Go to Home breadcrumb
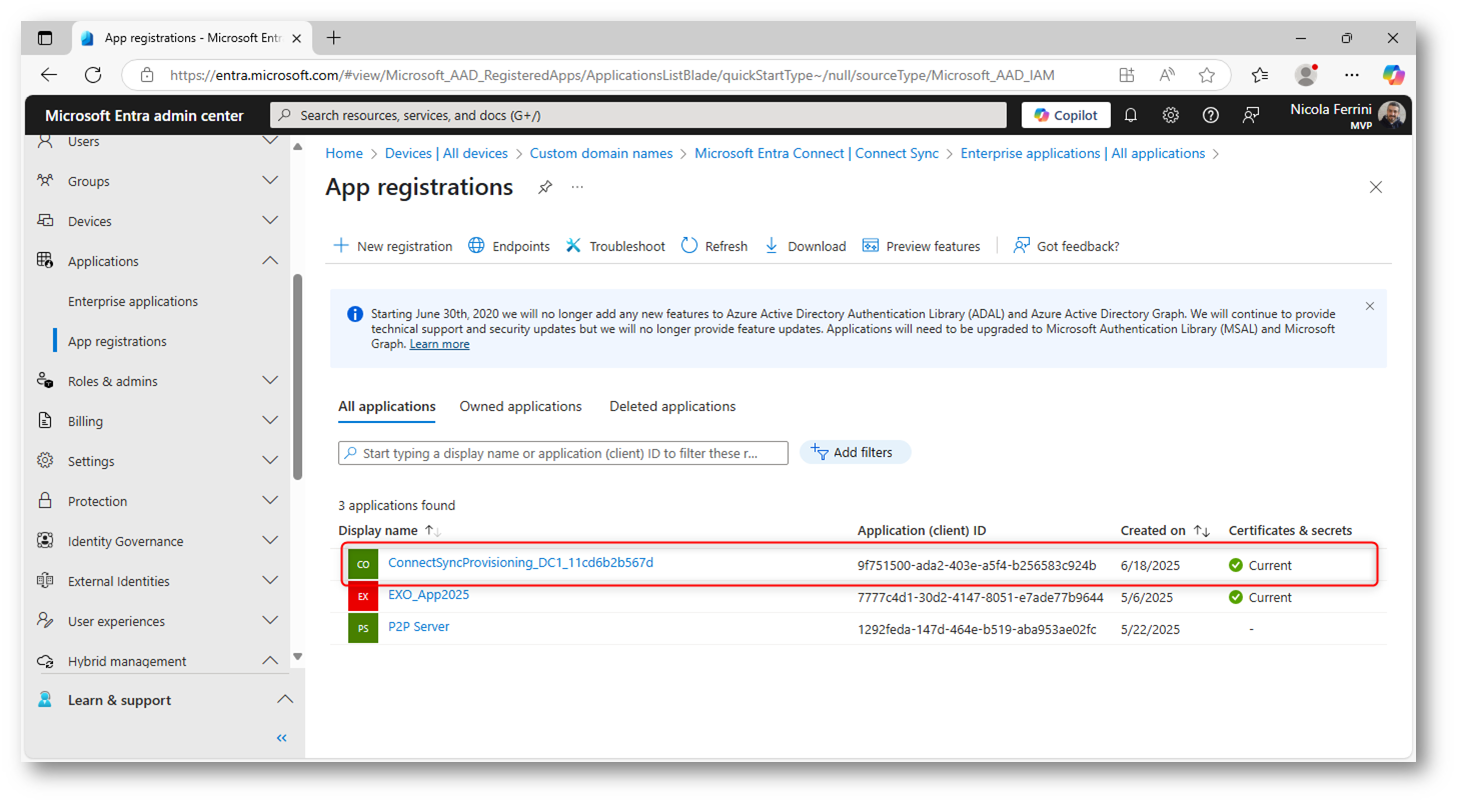The image size is (1458, 804). click(x=344, y=153)
